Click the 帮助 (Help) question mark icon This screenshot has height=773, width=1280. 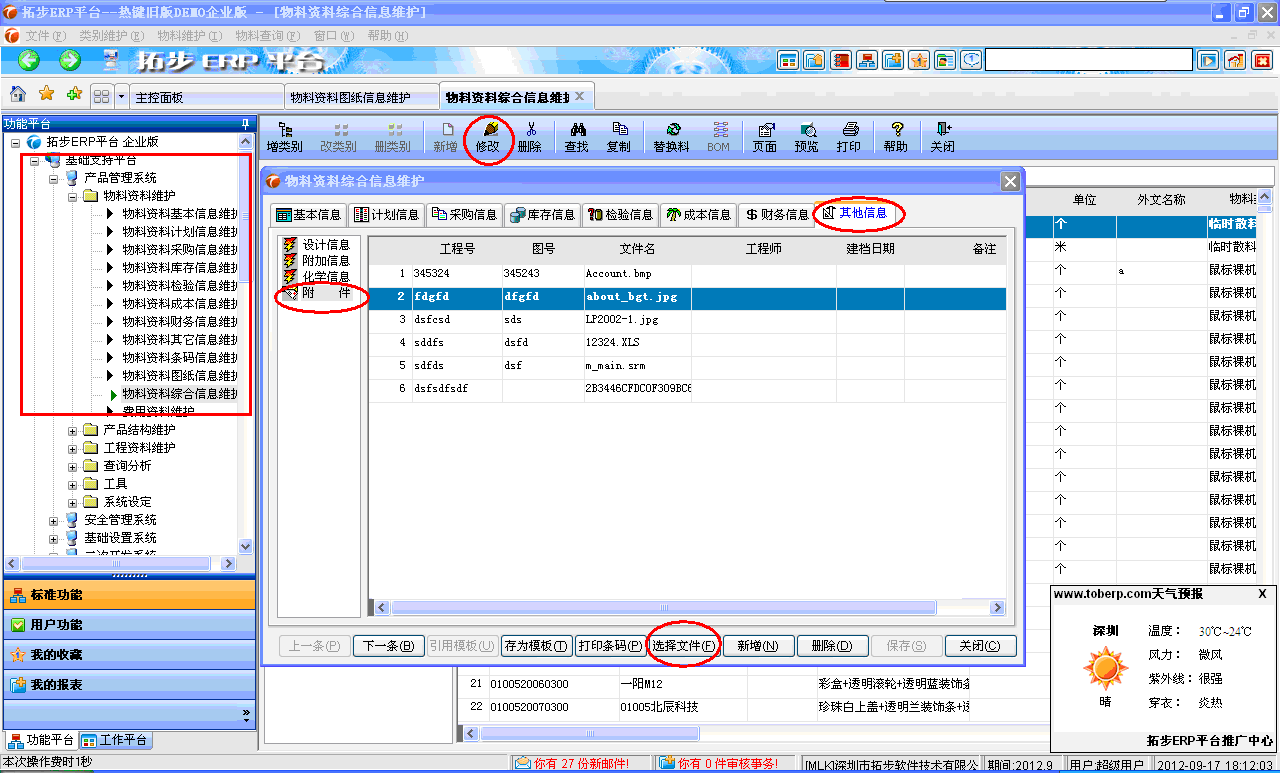(x=896, y=137)
